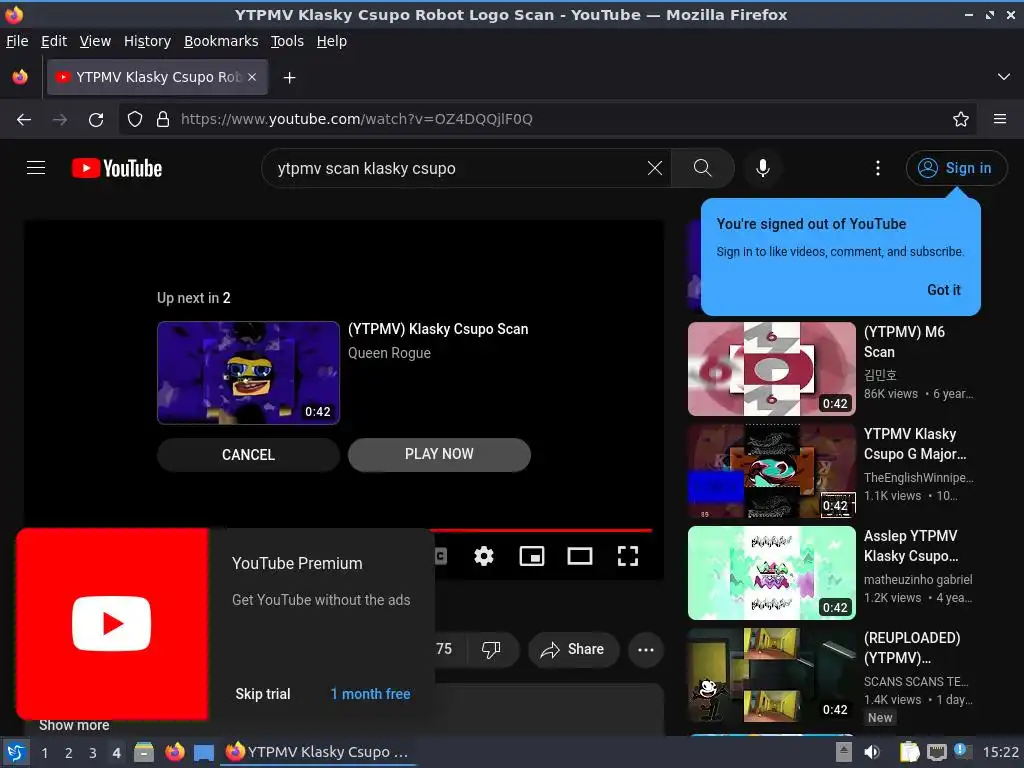Click the YouTube search magnifier button
The height and width of the screenshot is (768, 1024).
coord(703,168)
